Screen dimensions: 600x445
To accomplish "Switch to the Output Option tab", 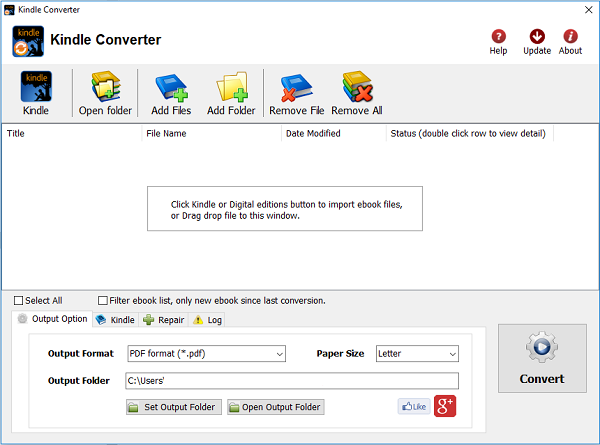I will [52, 319].
